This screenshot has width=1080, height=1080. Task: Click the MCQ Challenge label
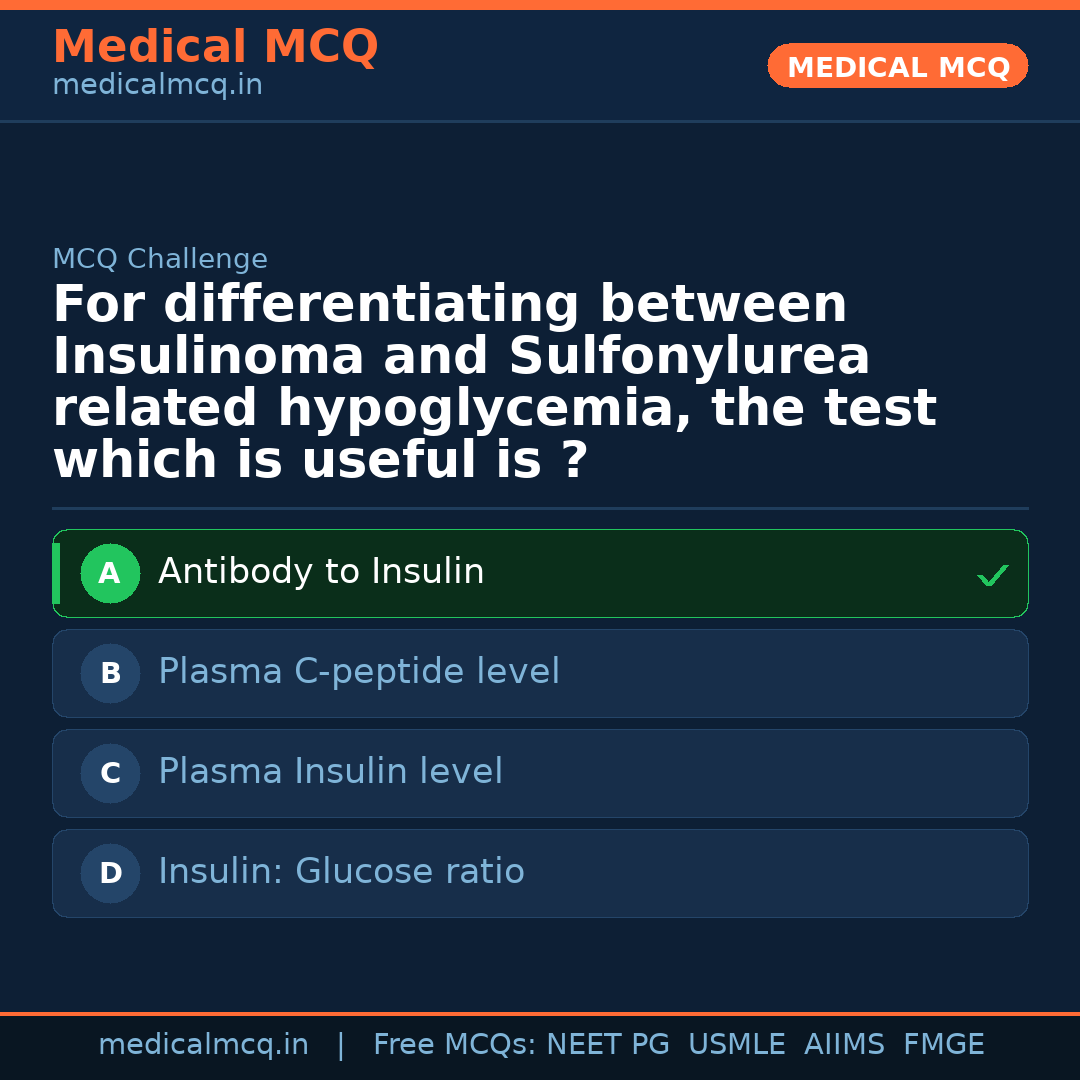pos(160,260)
